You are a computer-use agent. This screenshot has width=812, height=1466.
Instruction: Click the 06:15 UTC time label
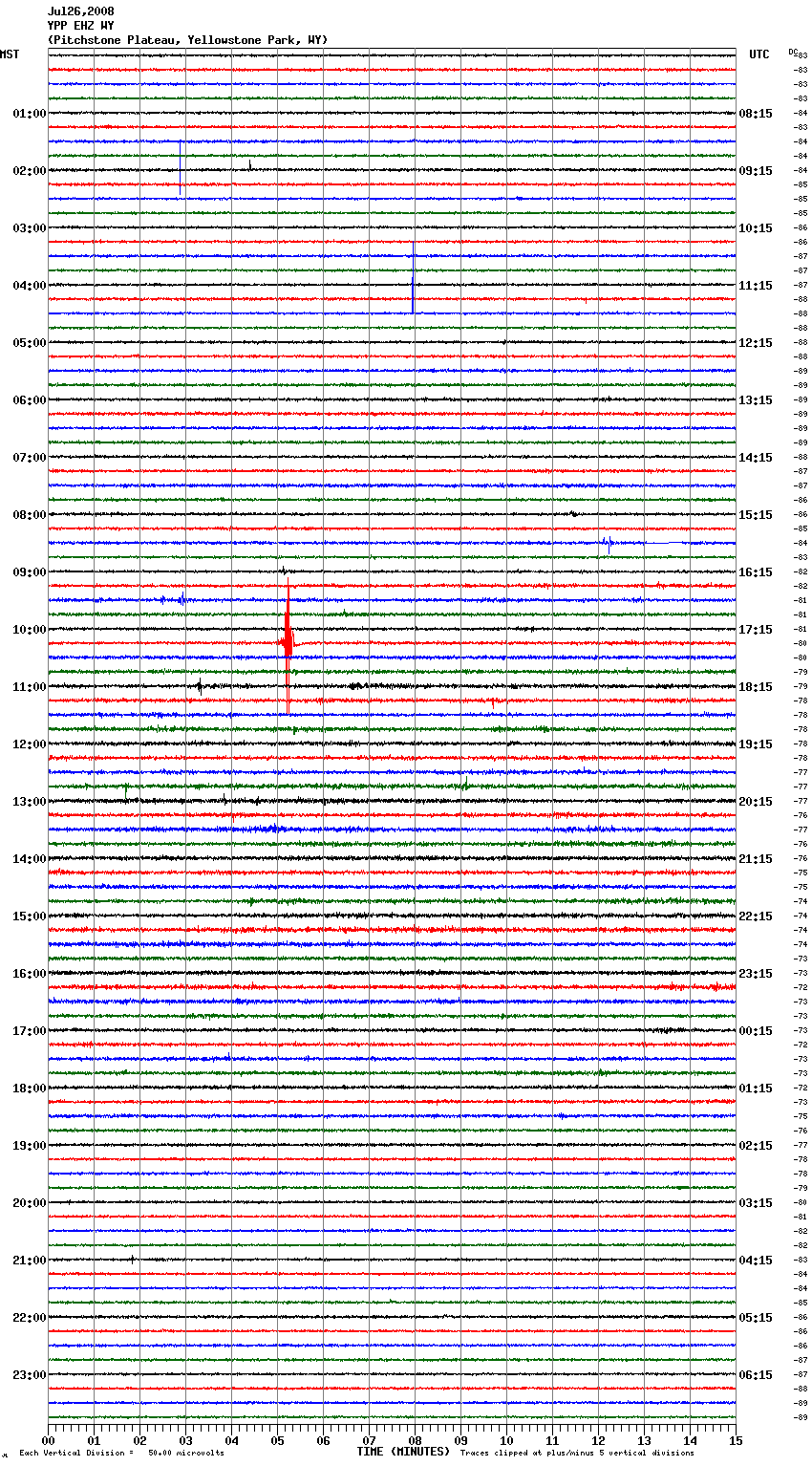pyautogui.click(x=756, y=1375)
